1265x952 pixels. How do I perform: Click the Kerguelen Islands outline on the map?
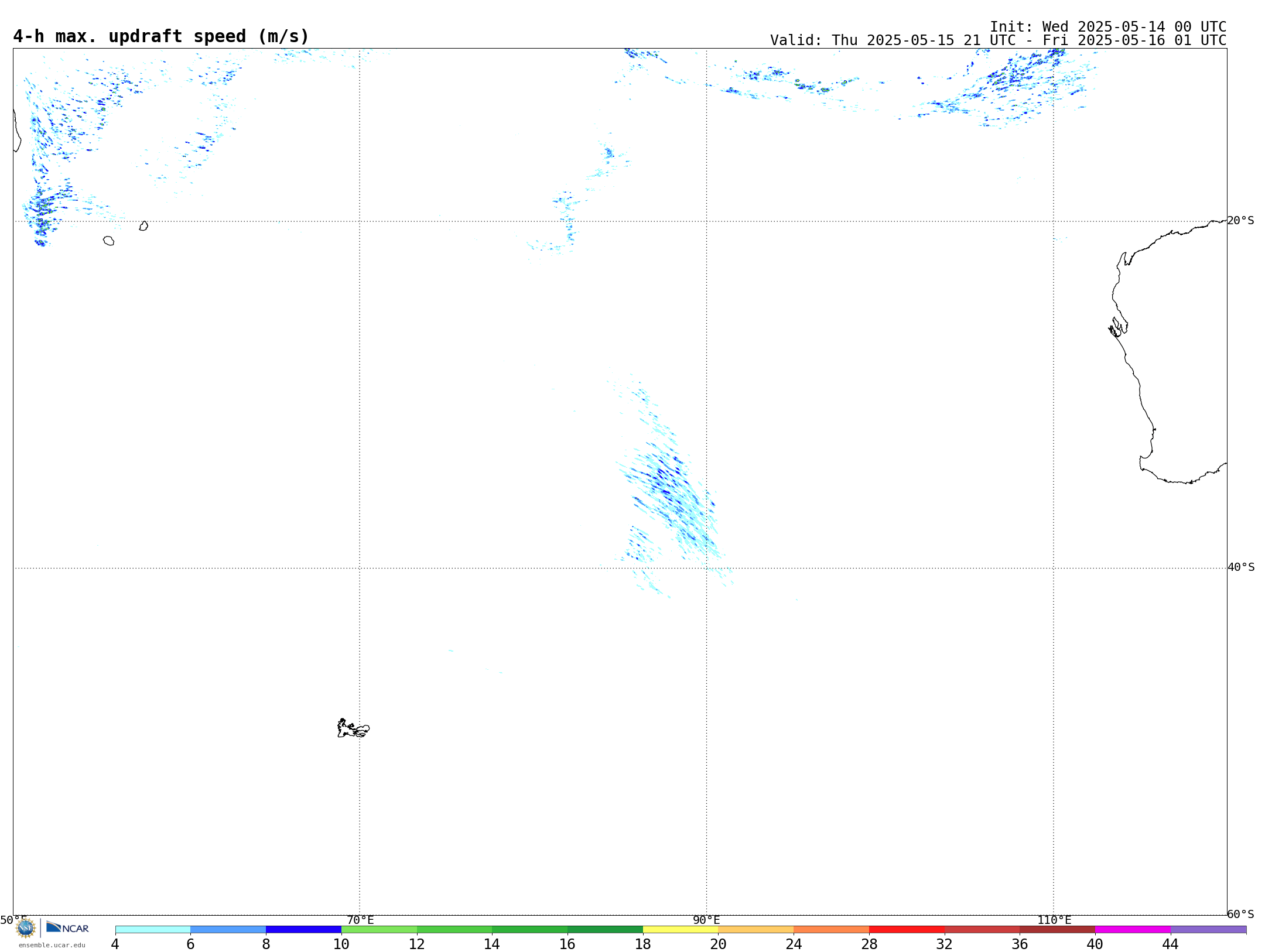pos(353,728)
